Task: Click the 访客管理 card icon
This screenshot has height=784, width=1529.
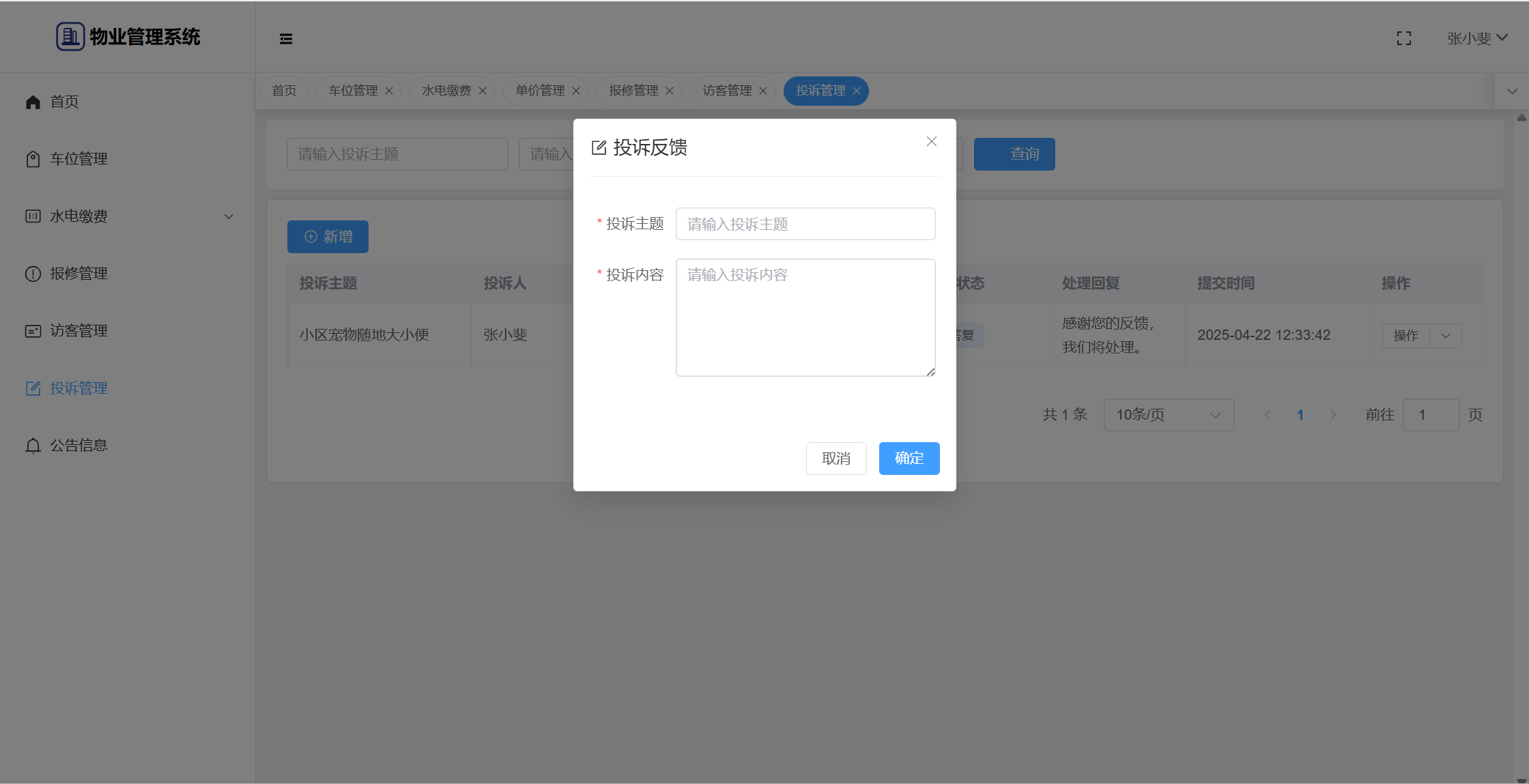Action: (33, 331)
